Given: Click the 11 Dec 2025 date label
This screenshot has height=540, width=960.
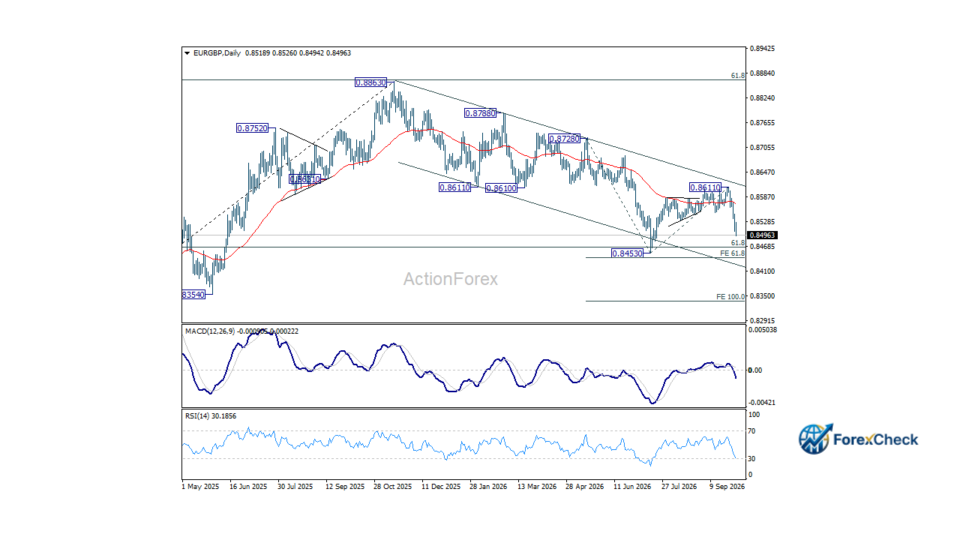Looking at the screenshot, I should [x=441, y=487].
